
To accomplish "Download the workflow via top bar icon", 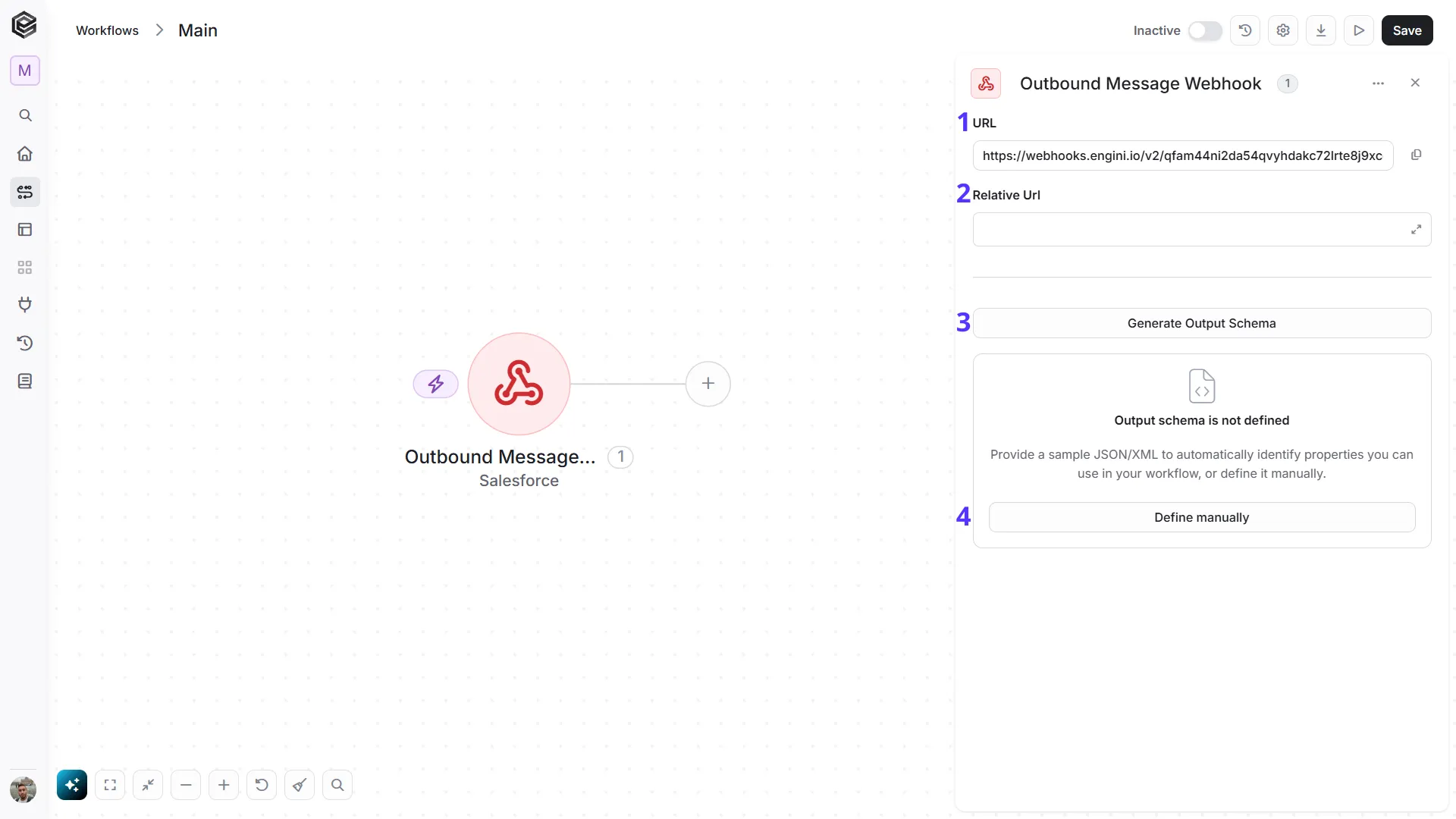I will coord(1321,30).
